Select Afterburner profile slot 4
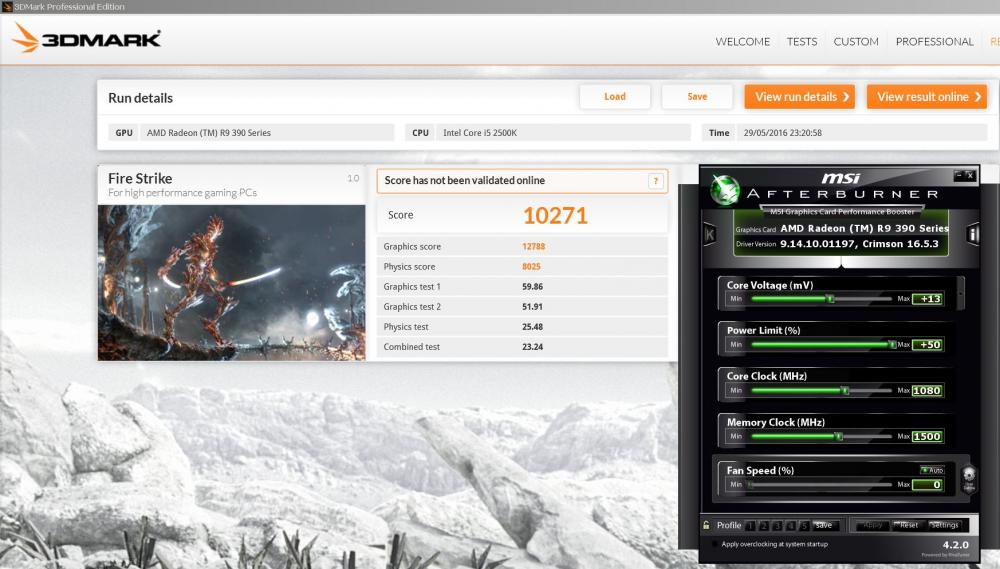The image size is (1000, 569). (791, 526)
